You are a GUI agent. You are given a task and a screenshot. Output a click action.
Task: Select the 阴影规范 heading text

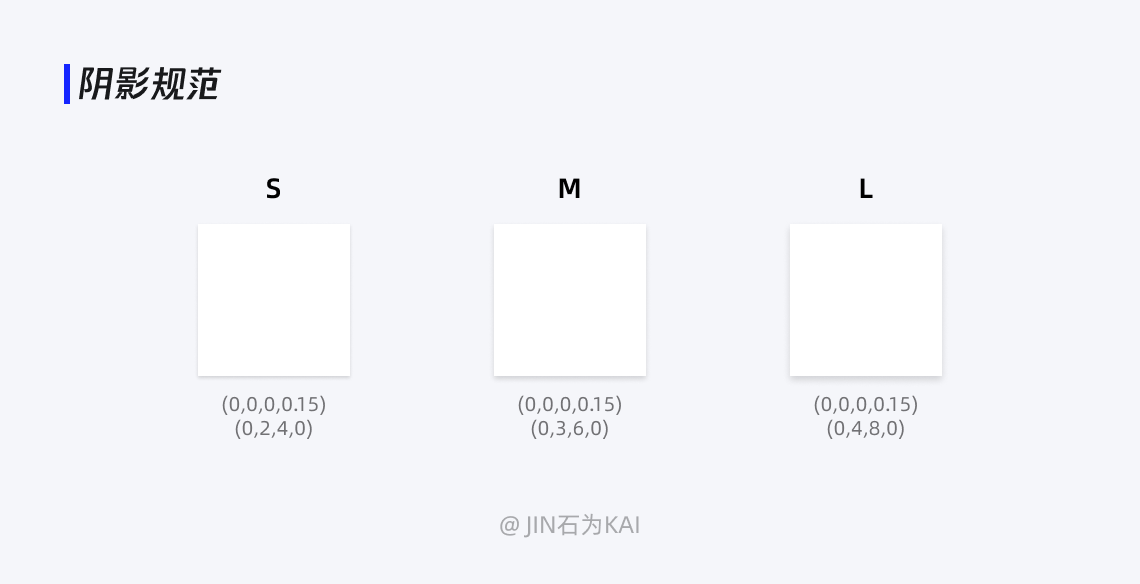pos(149,84)
